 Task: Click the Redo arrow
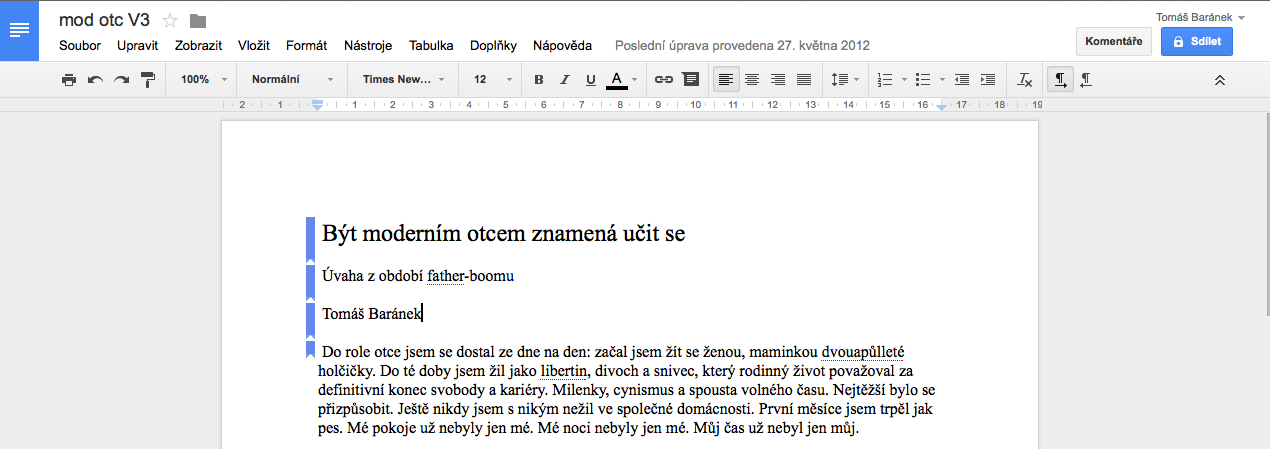pos(122,80)
